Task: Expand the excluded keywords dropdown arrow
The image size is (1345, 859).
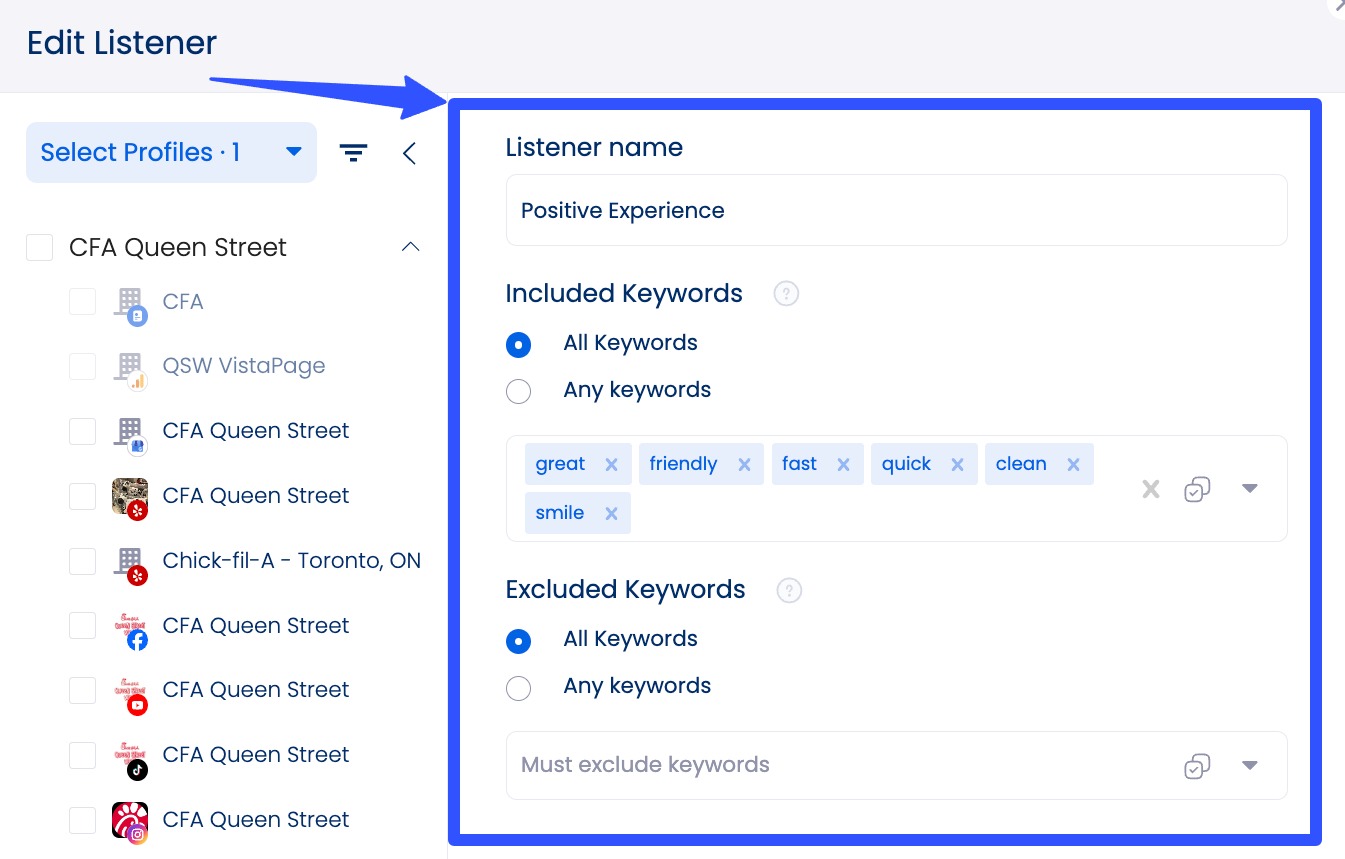Action: coord(1249,765)
